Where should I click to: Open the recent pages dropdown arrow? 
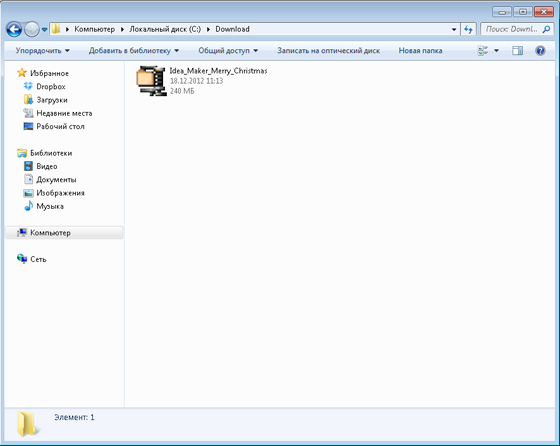pos(44,30)
